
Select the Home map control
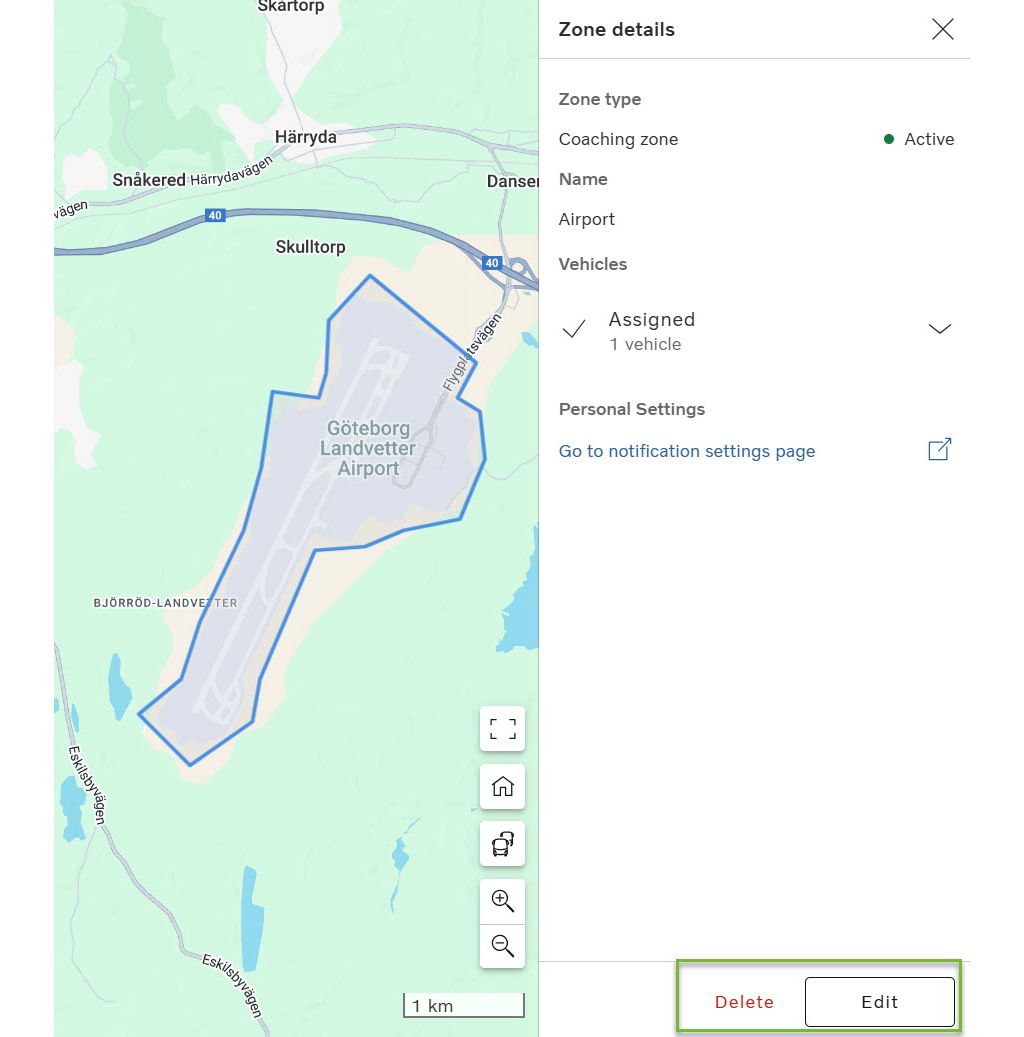point(501,786)
